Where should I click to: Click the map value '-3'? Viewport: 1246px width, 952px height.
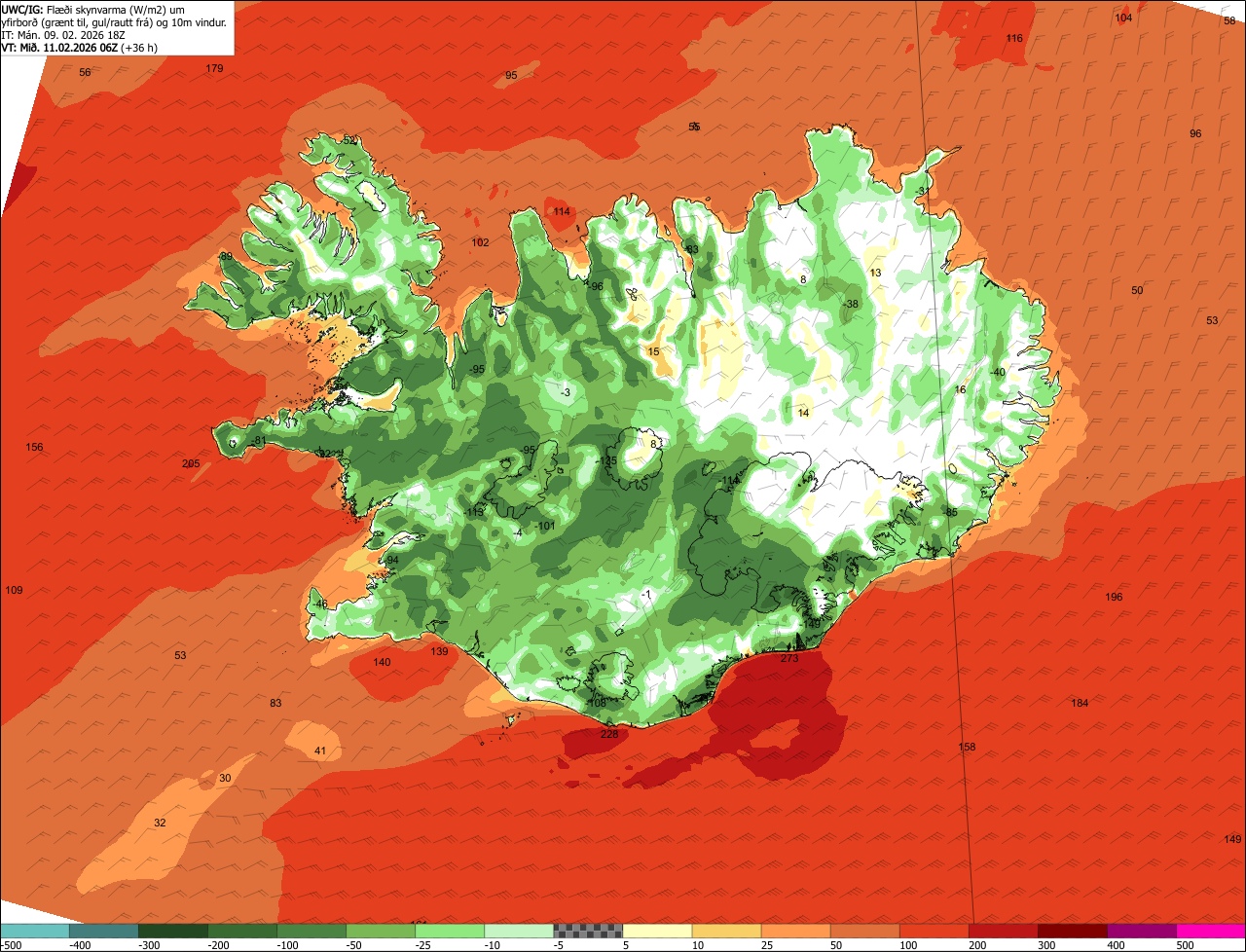566,391
